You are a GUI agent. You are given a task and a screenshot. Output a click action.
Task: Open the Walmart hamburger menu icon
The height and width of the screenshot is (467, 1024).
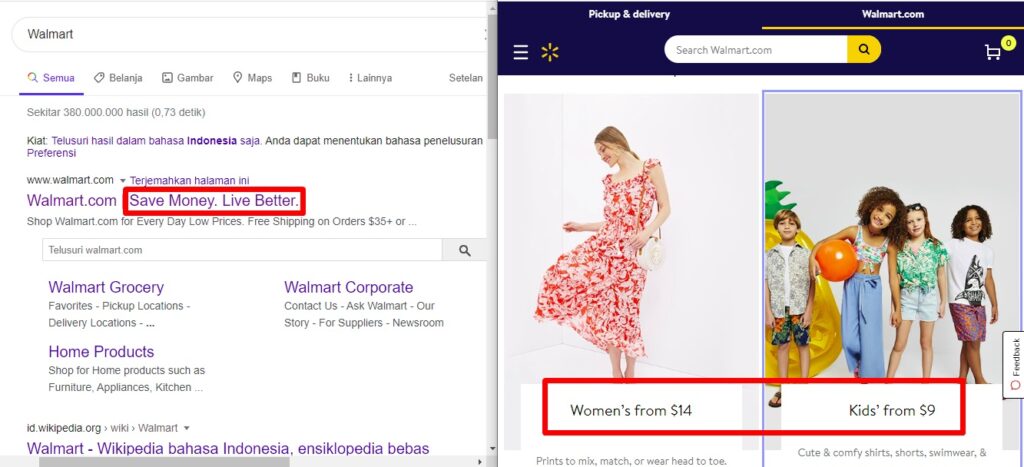(x=520, y=52)
